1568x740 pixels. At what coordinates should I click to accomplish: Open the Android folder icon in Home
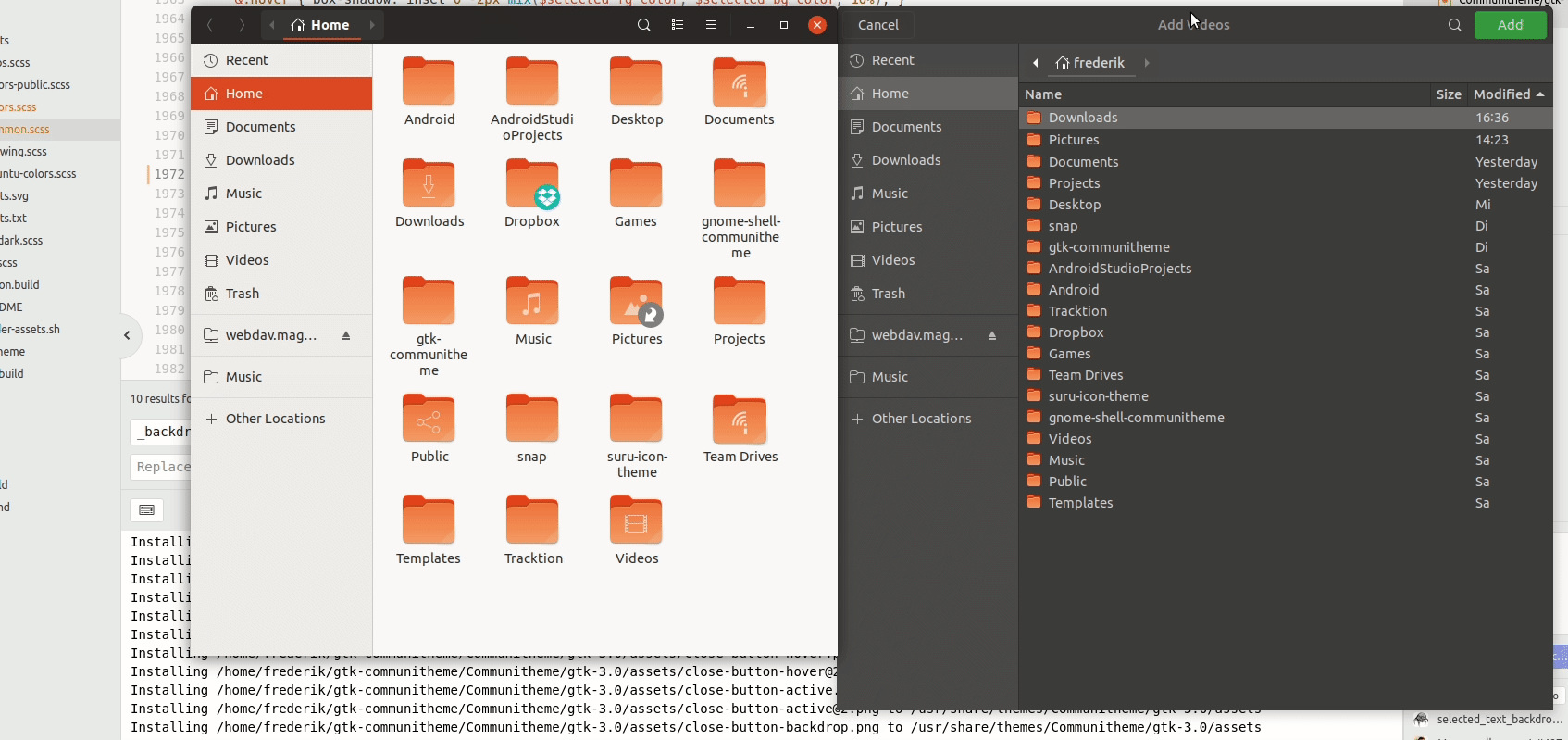429,82
